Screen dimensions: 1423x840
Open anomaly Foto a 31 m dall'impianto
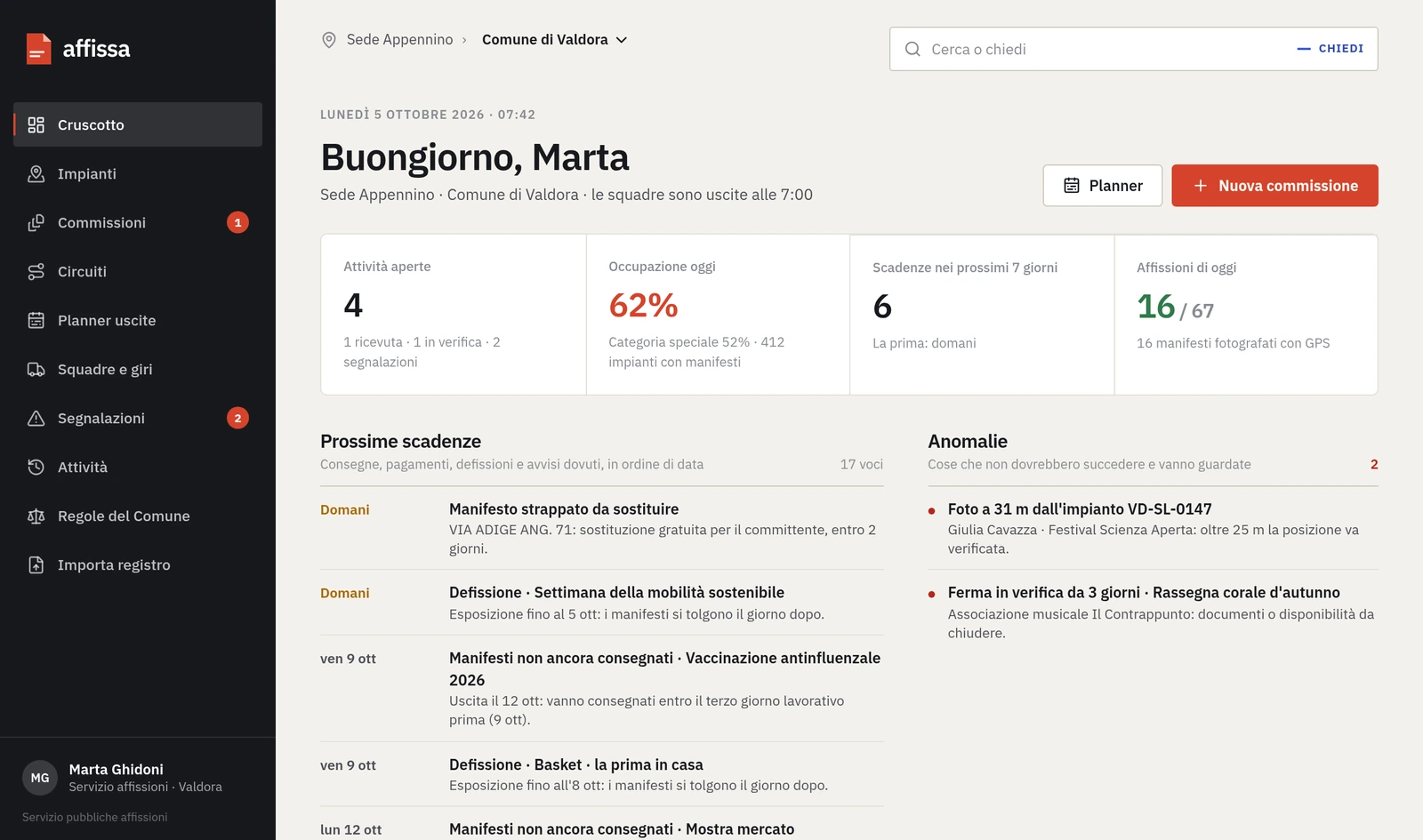(1153, 528)
